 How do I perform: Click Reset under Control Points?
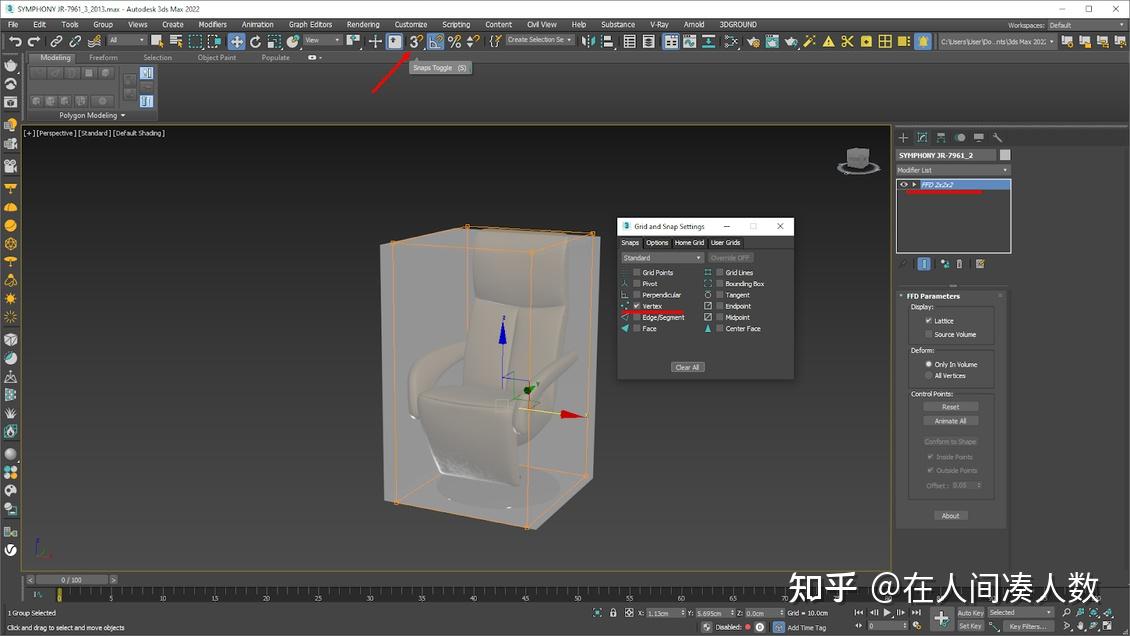click(x=950, y=406)
